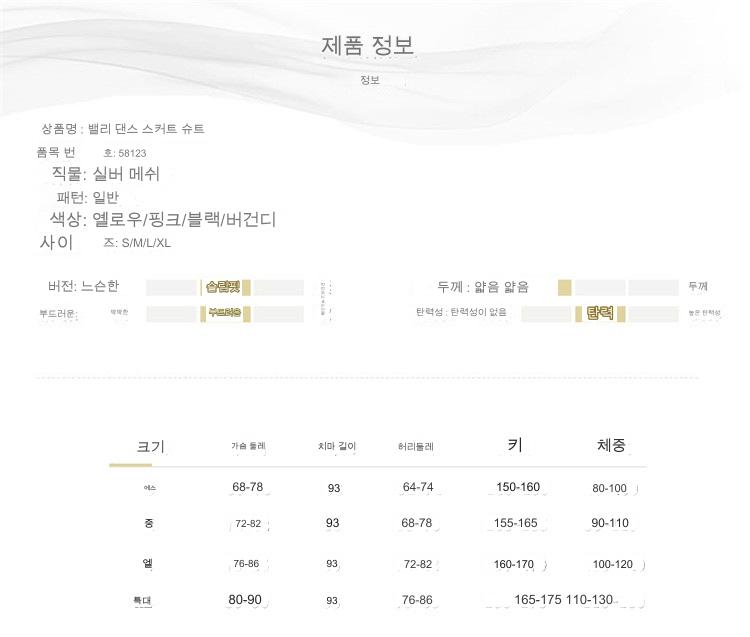Viewport: 750px width, 637px height.
Task: Click the gold thickness marker beside 얇음
Action: pyautogui.click(x=564, y=288)
